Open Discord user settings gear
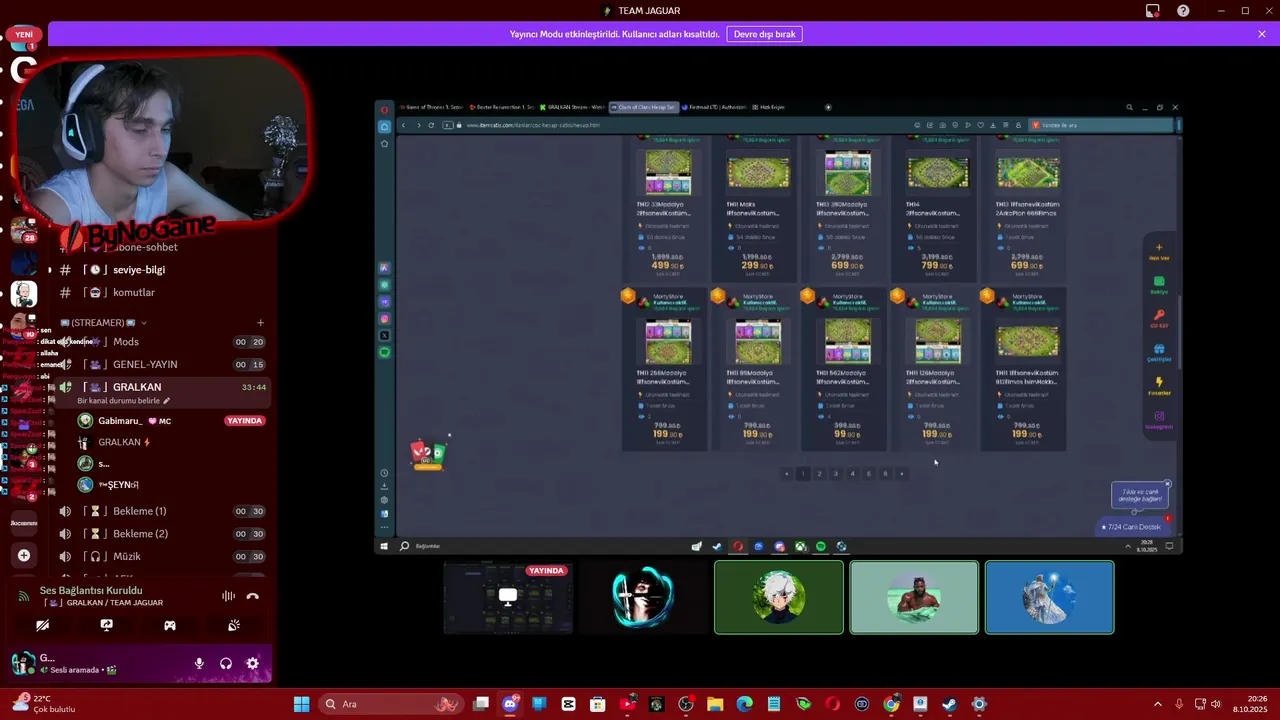The width and height of the screenshot is (1280, 720). (252, 663)
